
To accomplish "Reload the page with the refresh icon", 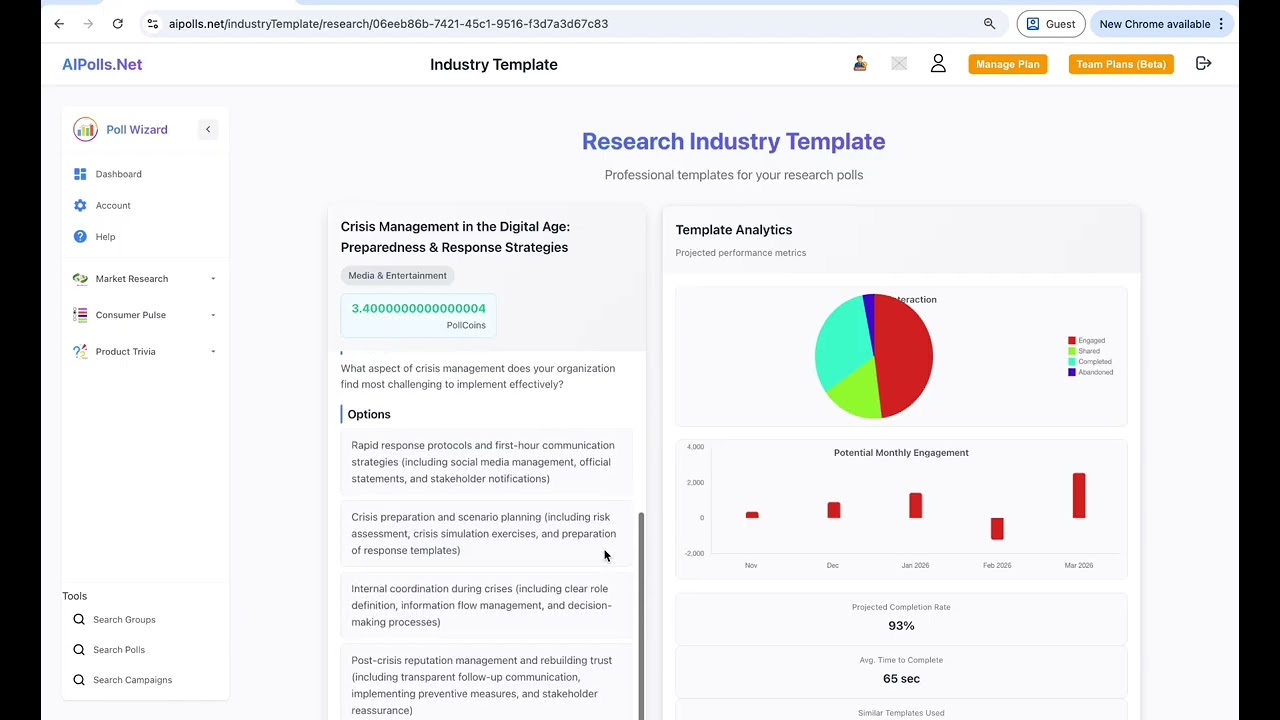I will pos(118,24).
